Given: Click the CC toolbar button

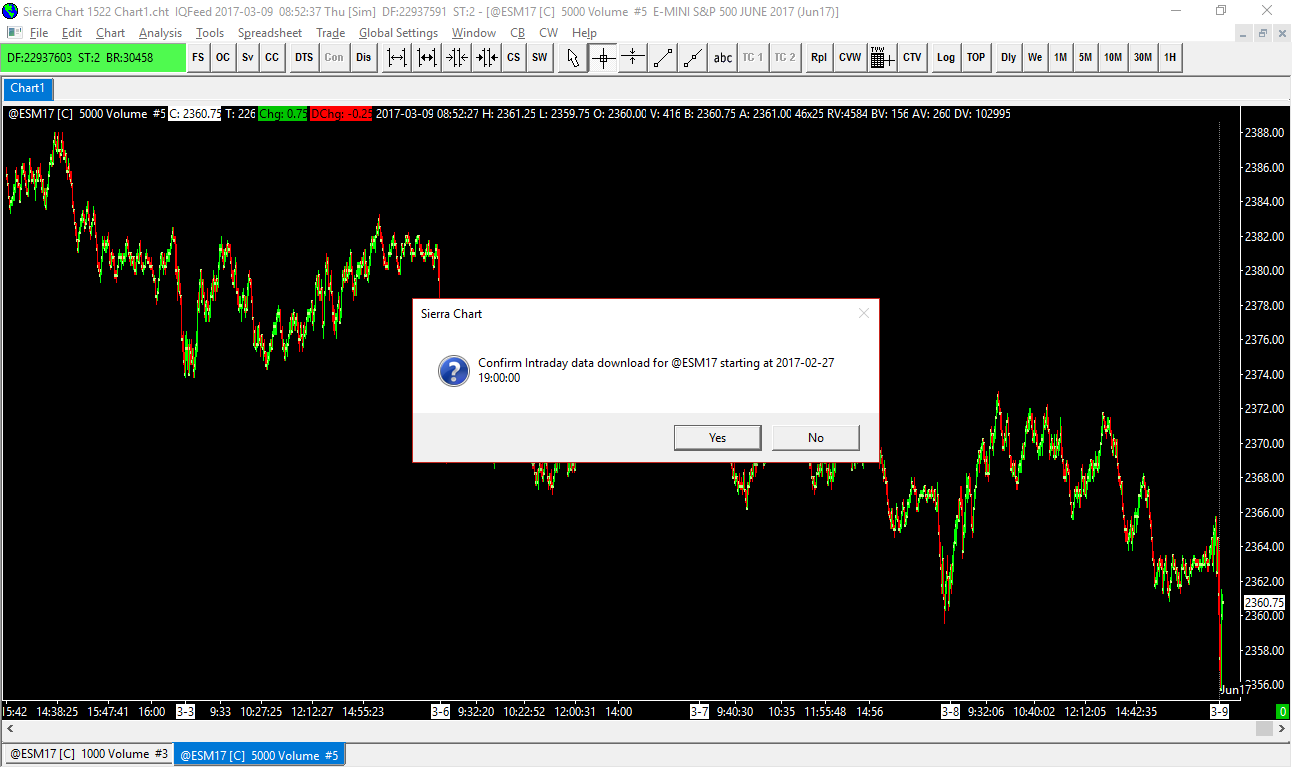Looking at the screenshot, I should click(272, 58).
